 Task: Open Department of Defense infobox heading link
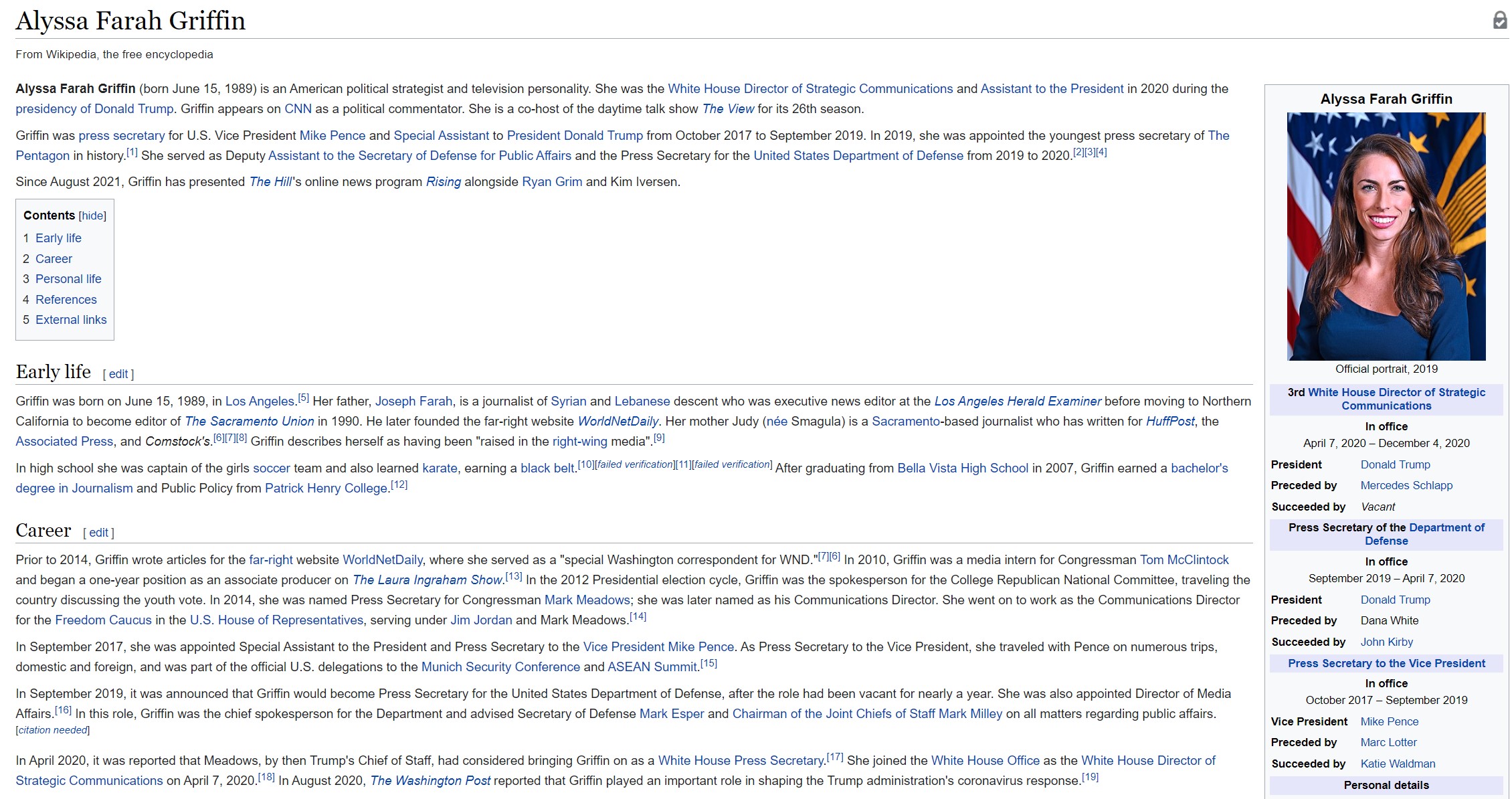(x=1425, y=535)
